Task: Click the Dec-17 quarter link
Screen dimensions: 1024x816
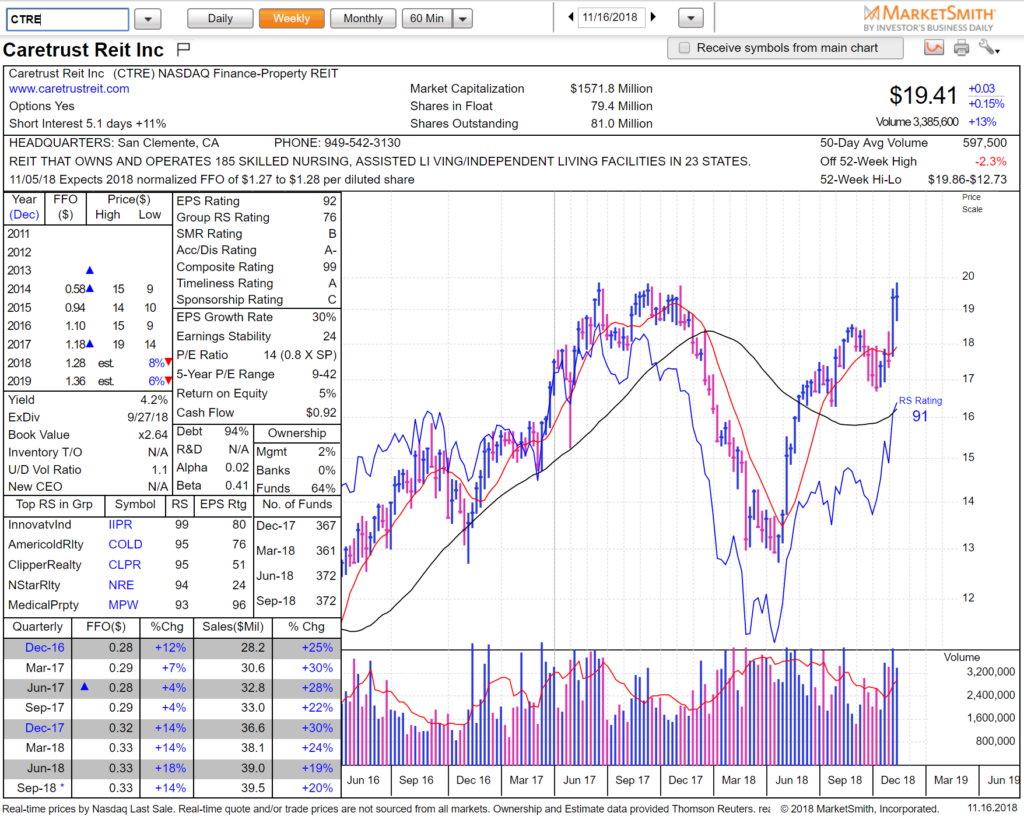Action: pos(45,728)
